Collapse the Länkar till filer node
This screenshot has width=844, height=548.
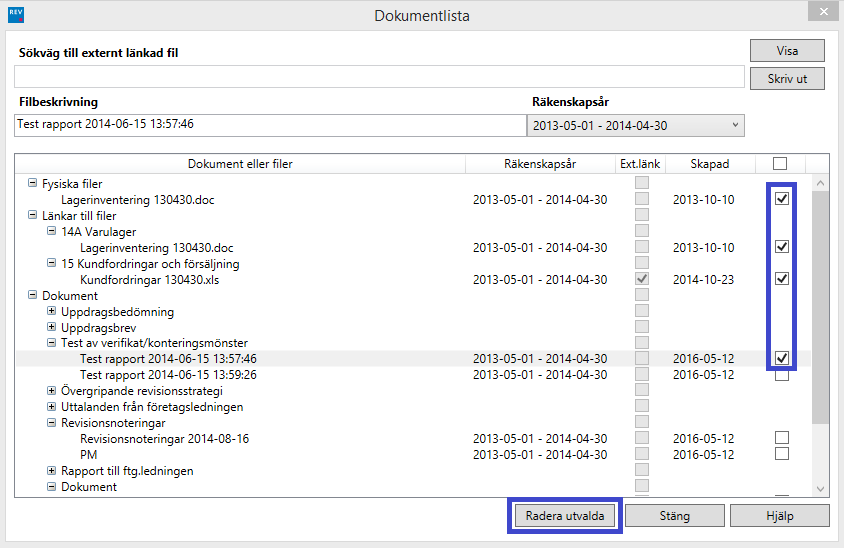point(33,215)
